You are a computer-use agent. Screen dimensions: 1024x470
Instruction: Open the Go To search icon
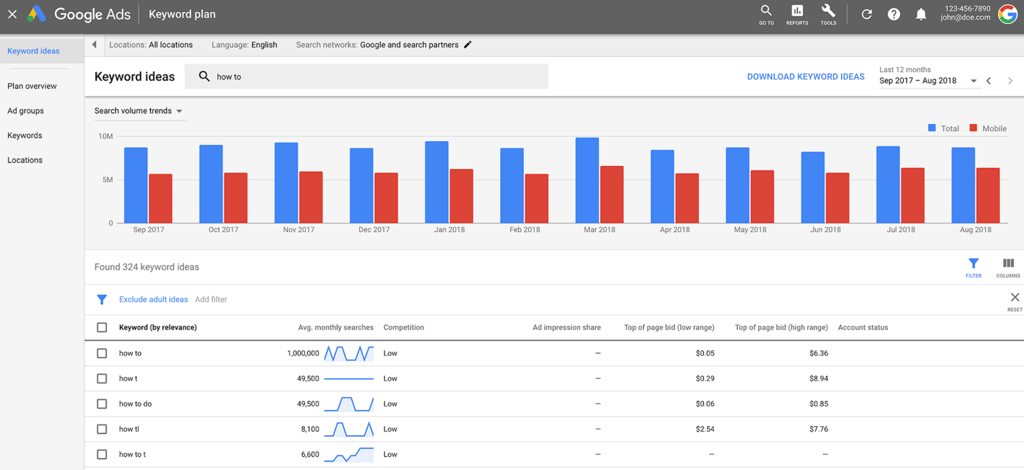[767, 14]
